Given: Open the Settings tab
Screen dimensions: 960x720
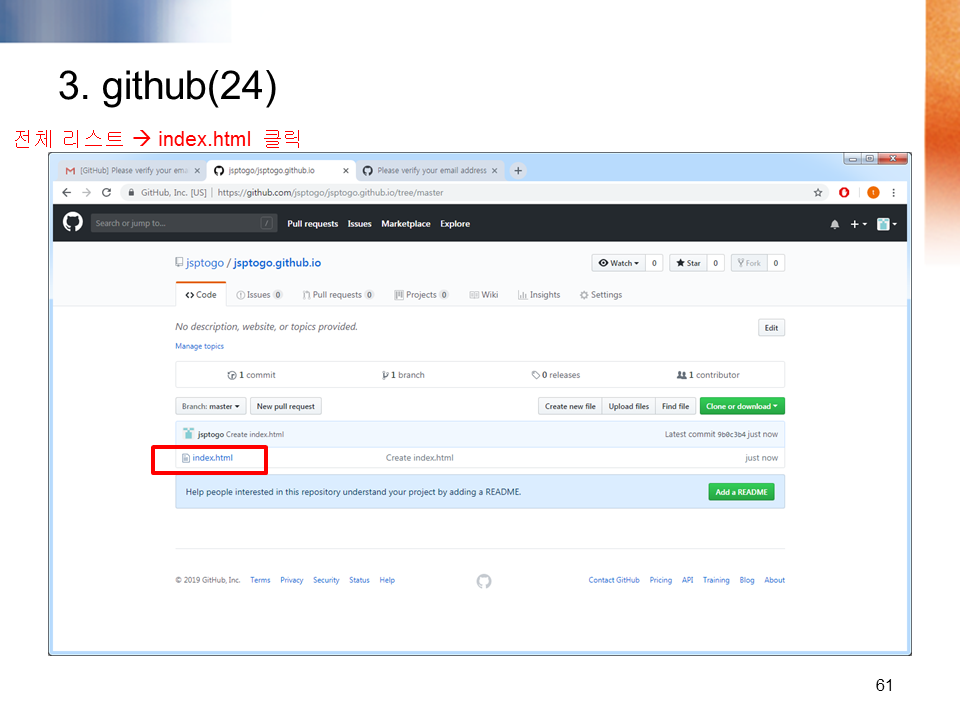Looking at the screenshot, I should pos(601,294).
